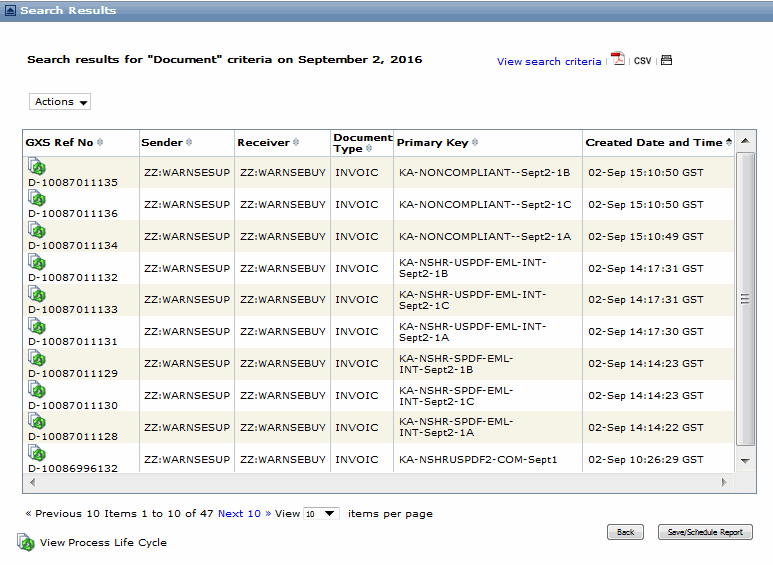Screen dimensions: 773x565
Task: Click document icon for D-10087011135
Action: coord(37,167)
